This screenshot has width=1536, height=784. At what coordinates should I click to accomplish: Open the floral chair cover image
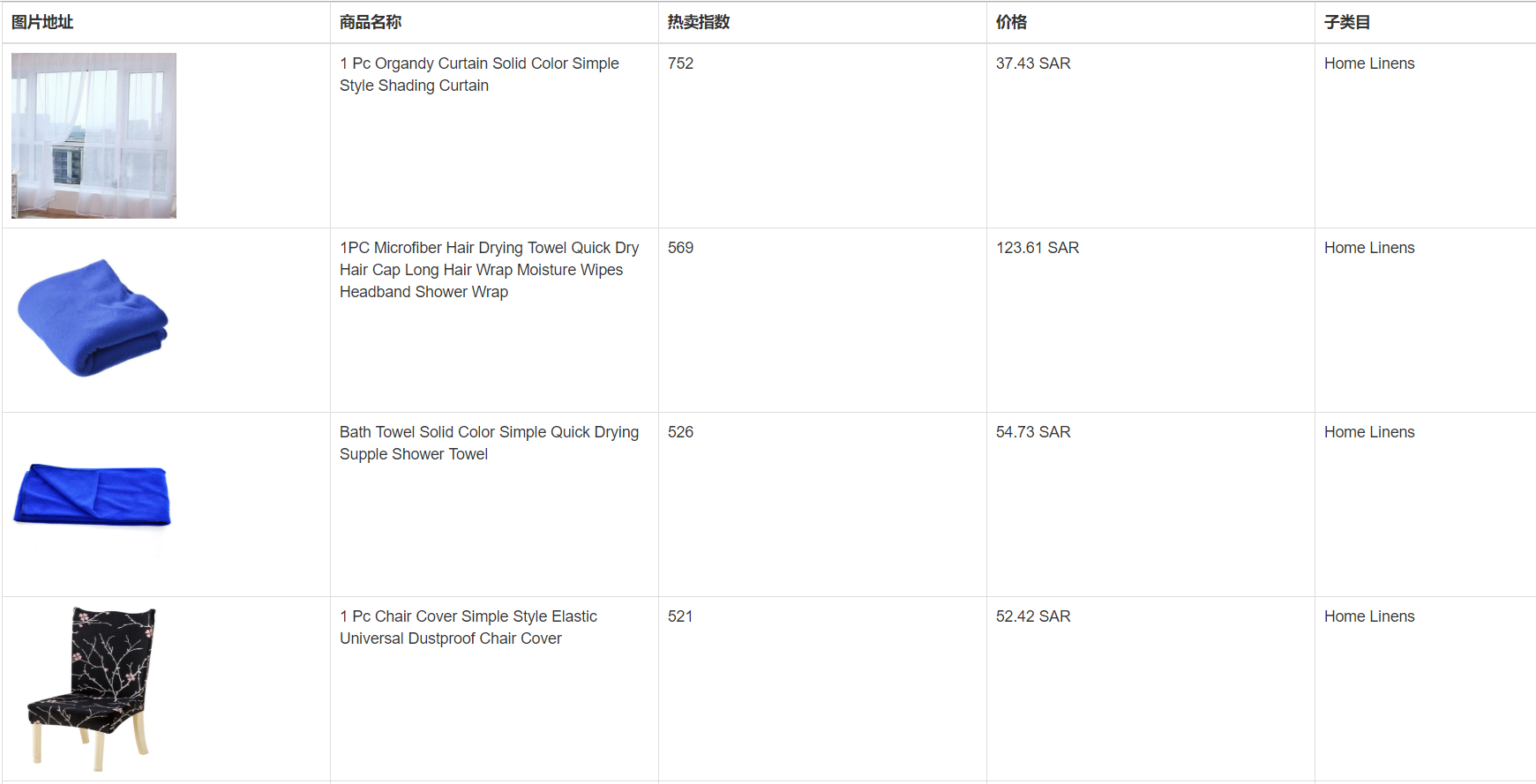[x=92, y=684]
